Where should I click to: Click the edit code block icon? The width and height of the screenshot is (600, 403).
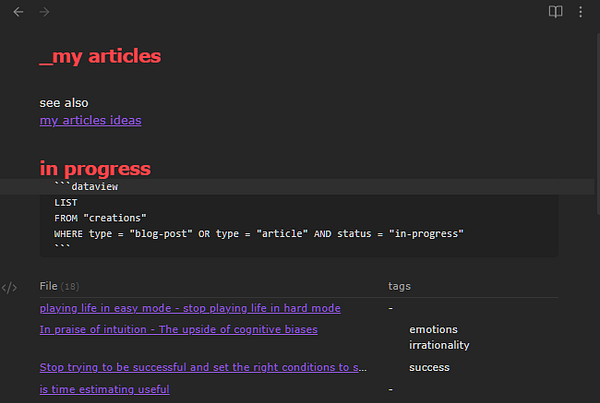(x=9, y=288)
